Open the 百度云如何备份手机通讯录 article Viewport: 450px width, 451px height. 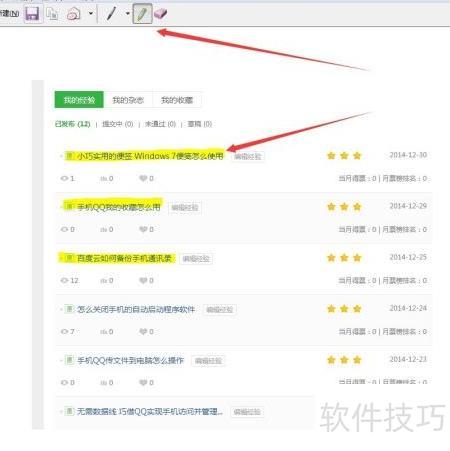click(124, 258)
